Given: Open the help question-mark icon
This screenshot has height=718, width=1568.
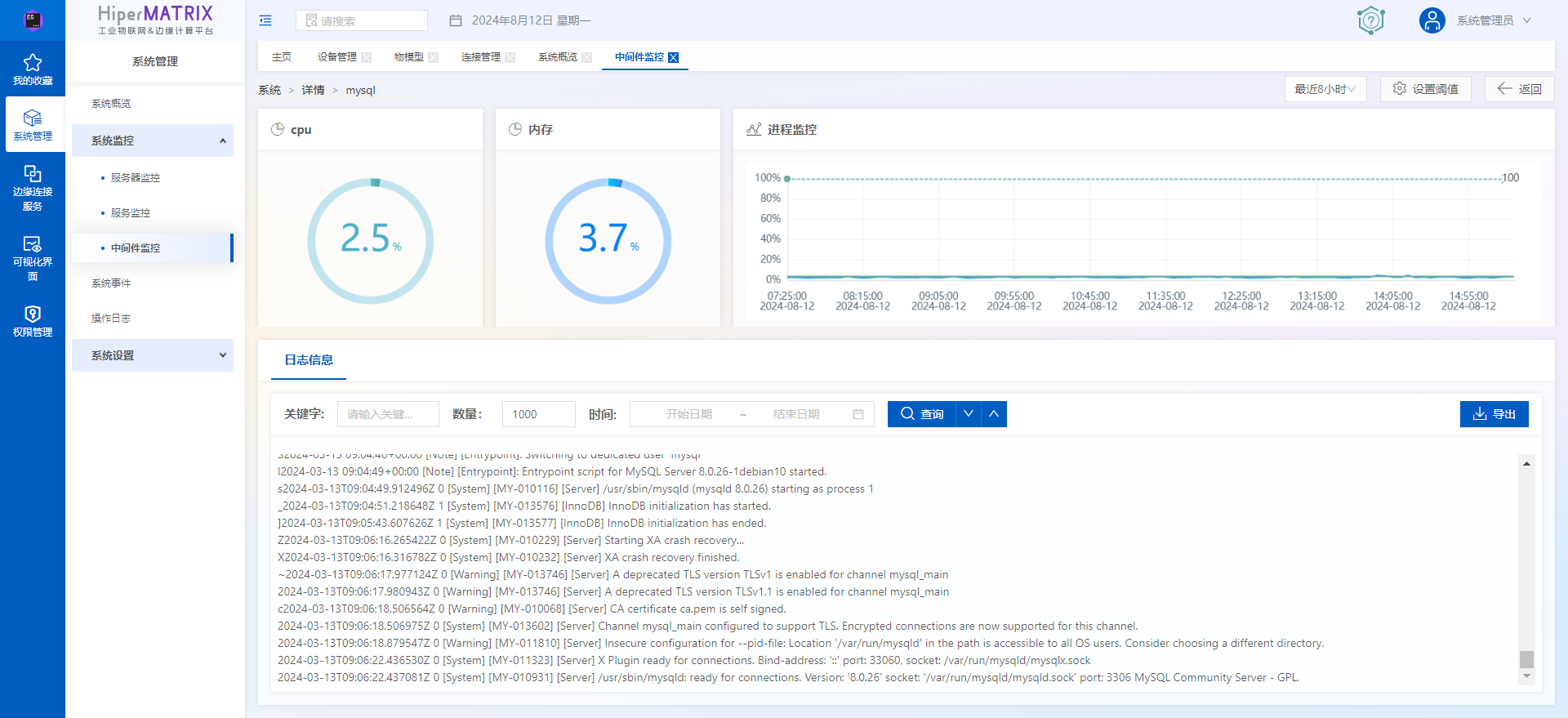Looking at the screenshot, I should click(1370, 20).
